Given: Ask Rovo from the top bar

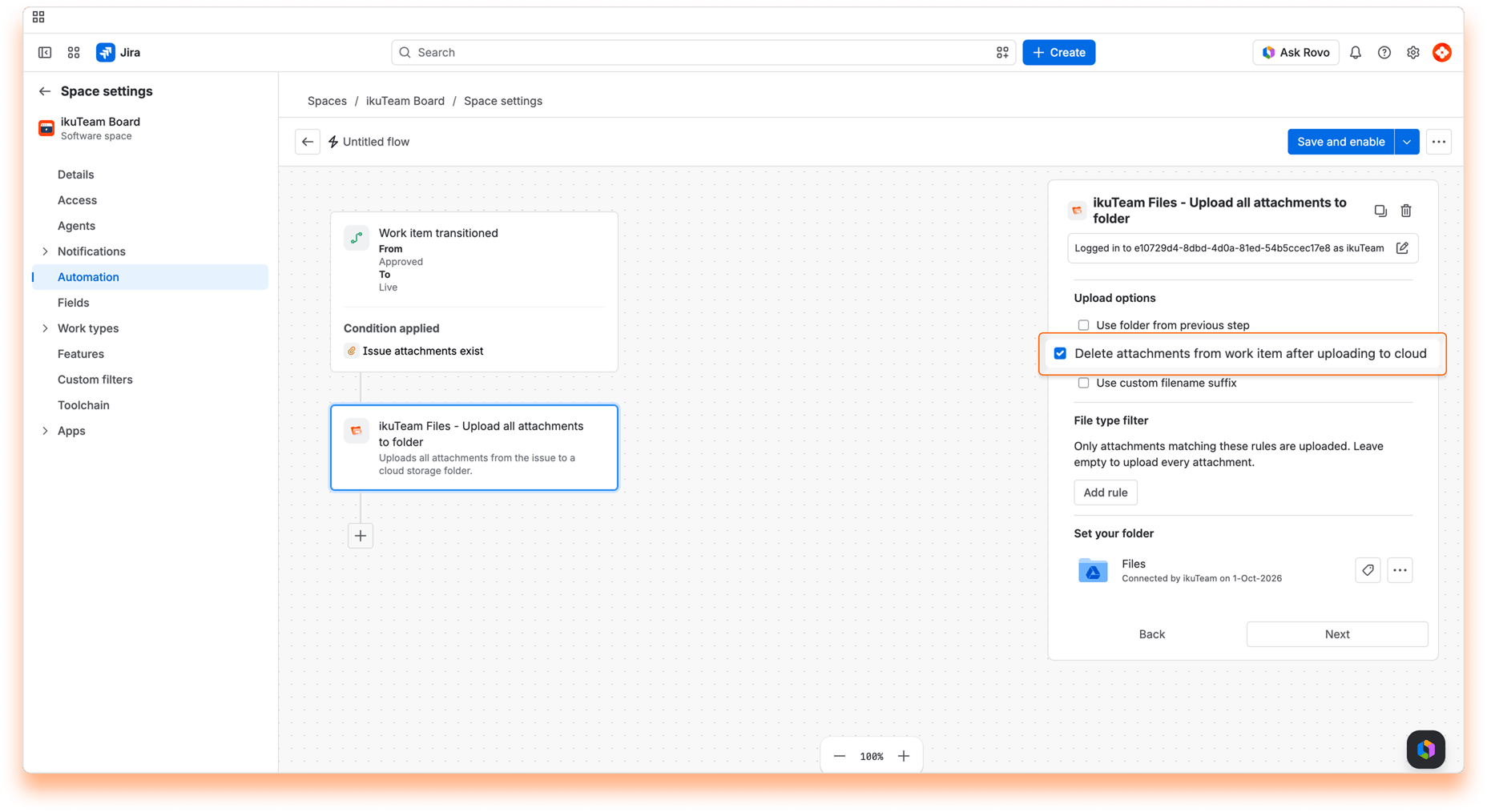Looking at the screenshot, I should pos(1296,52).
